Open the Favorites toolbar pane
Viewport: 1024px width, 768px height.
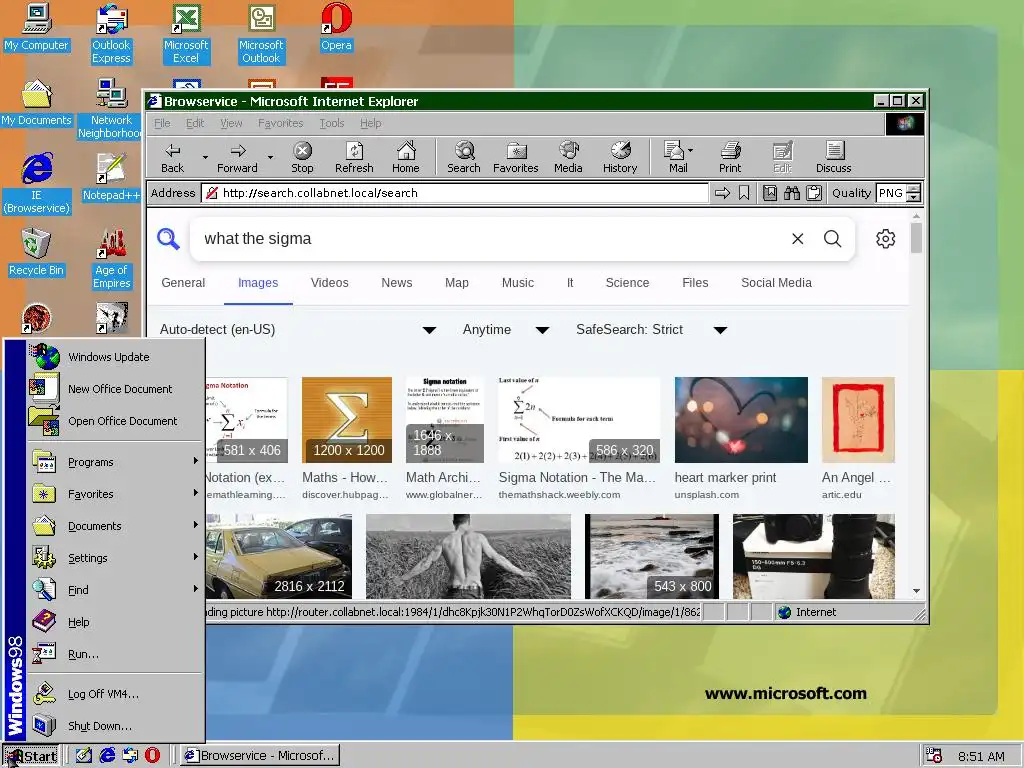(x=515, y=157)
